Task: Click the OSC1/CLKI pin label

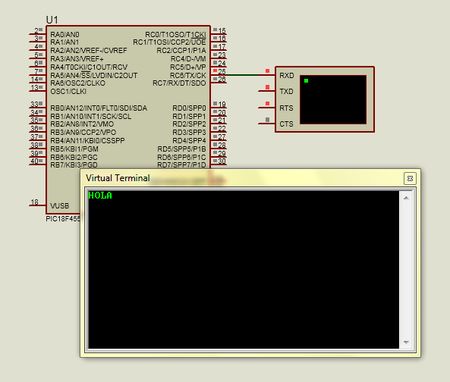Action: point(68,91)
